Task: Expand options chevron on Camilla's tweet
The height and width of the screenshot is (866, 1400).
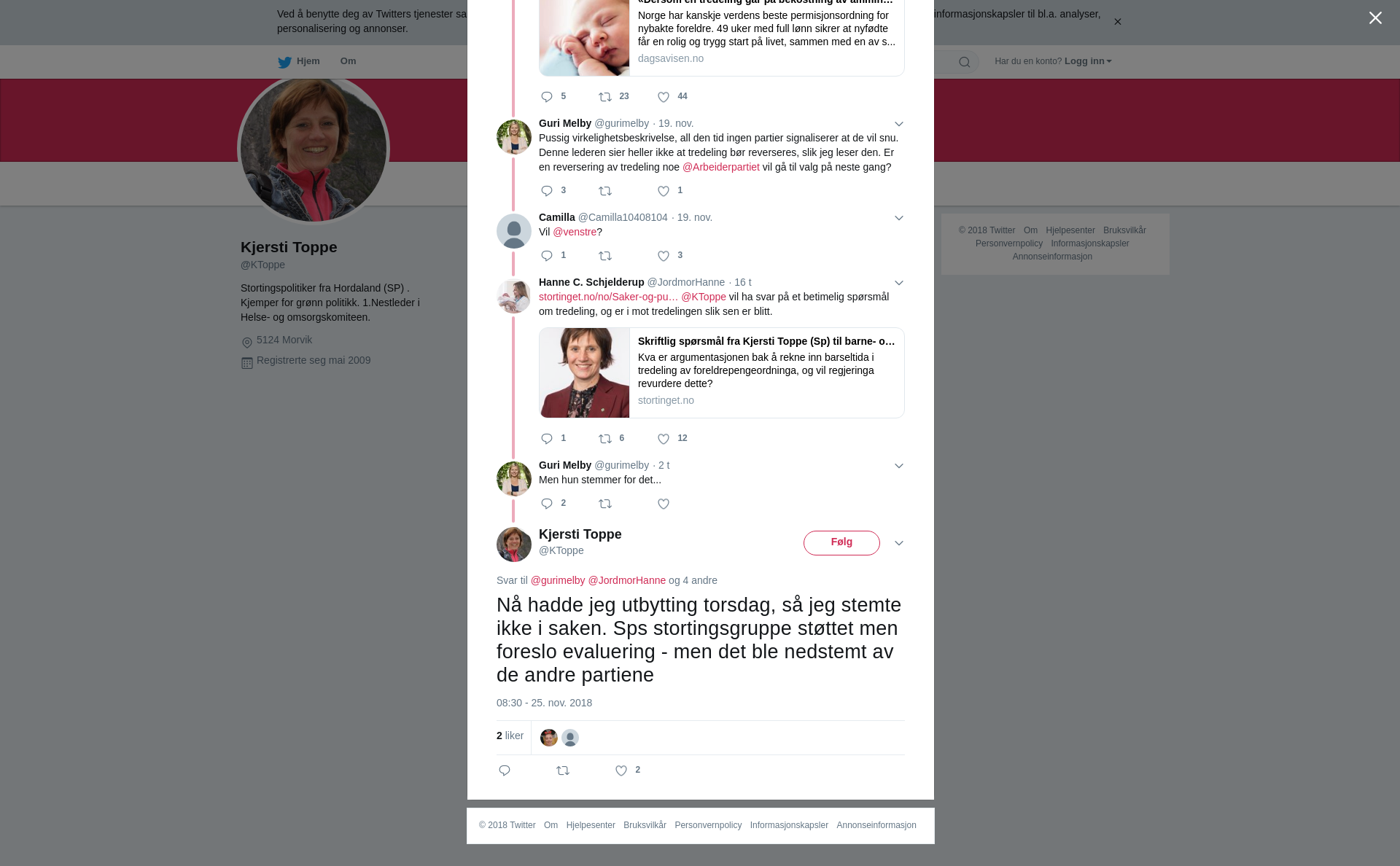Action: coord(899,218)
